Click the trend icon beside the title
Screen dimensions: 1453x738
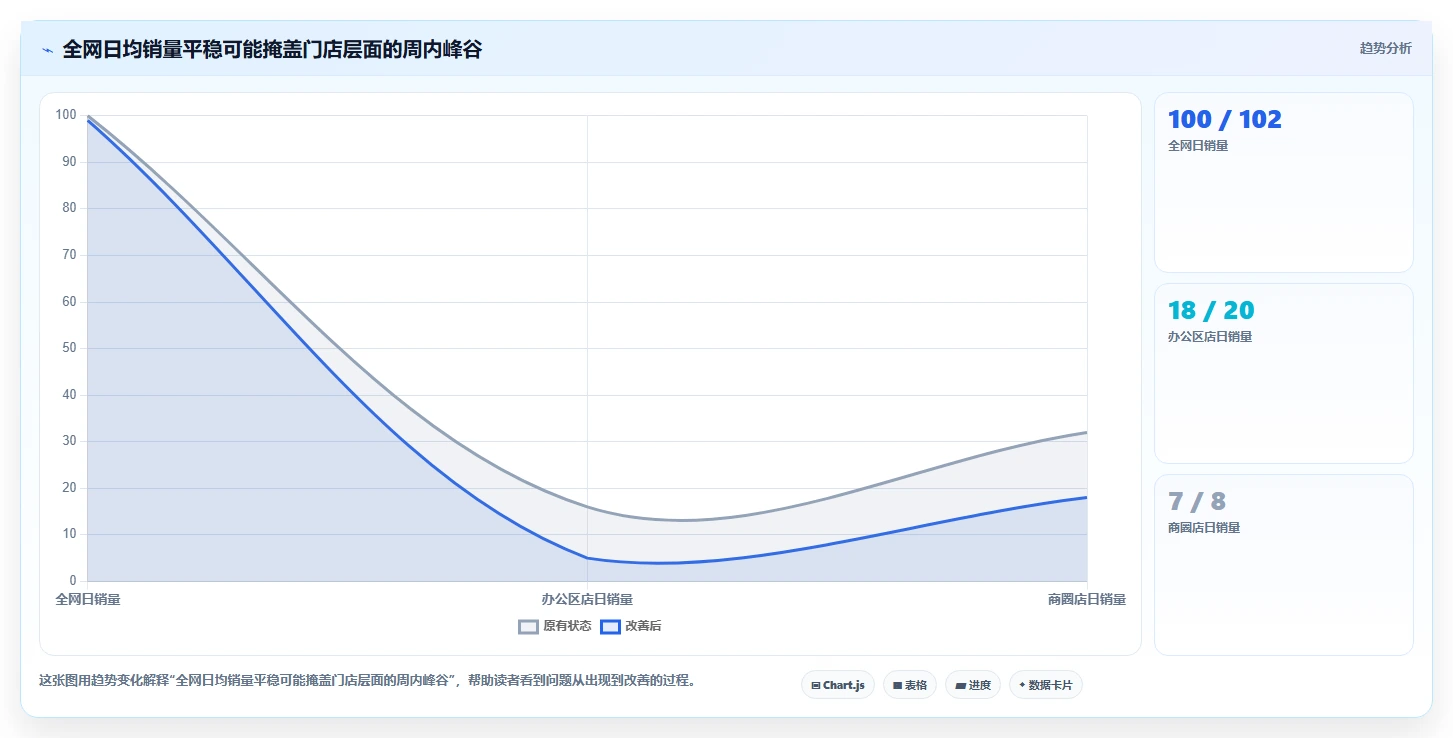tap(47, 50)
